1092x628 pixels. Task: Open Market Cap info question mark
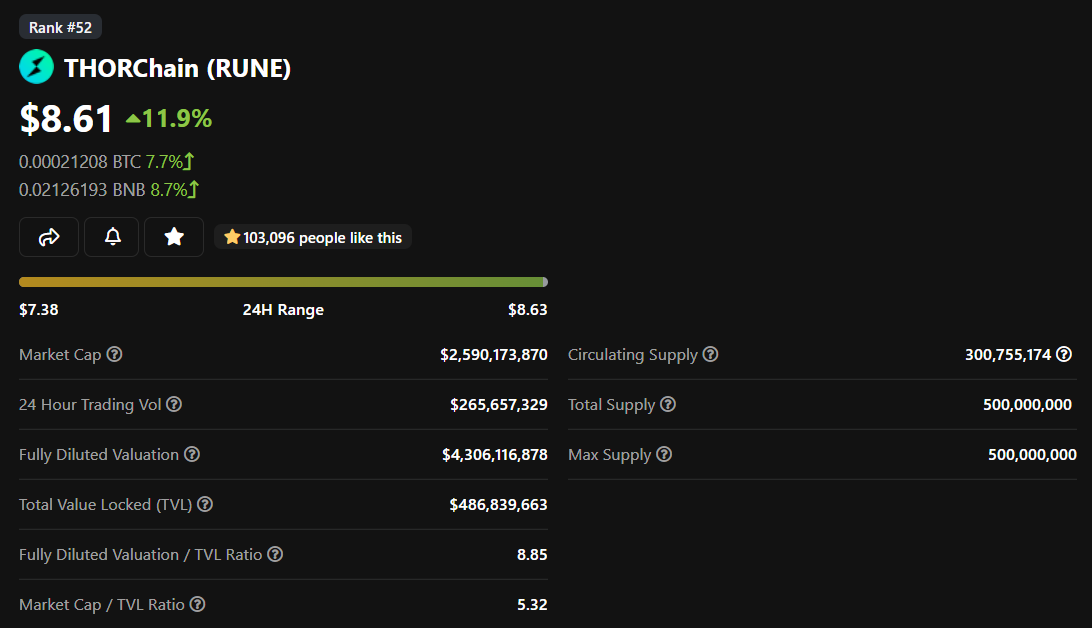pos(115,354)
